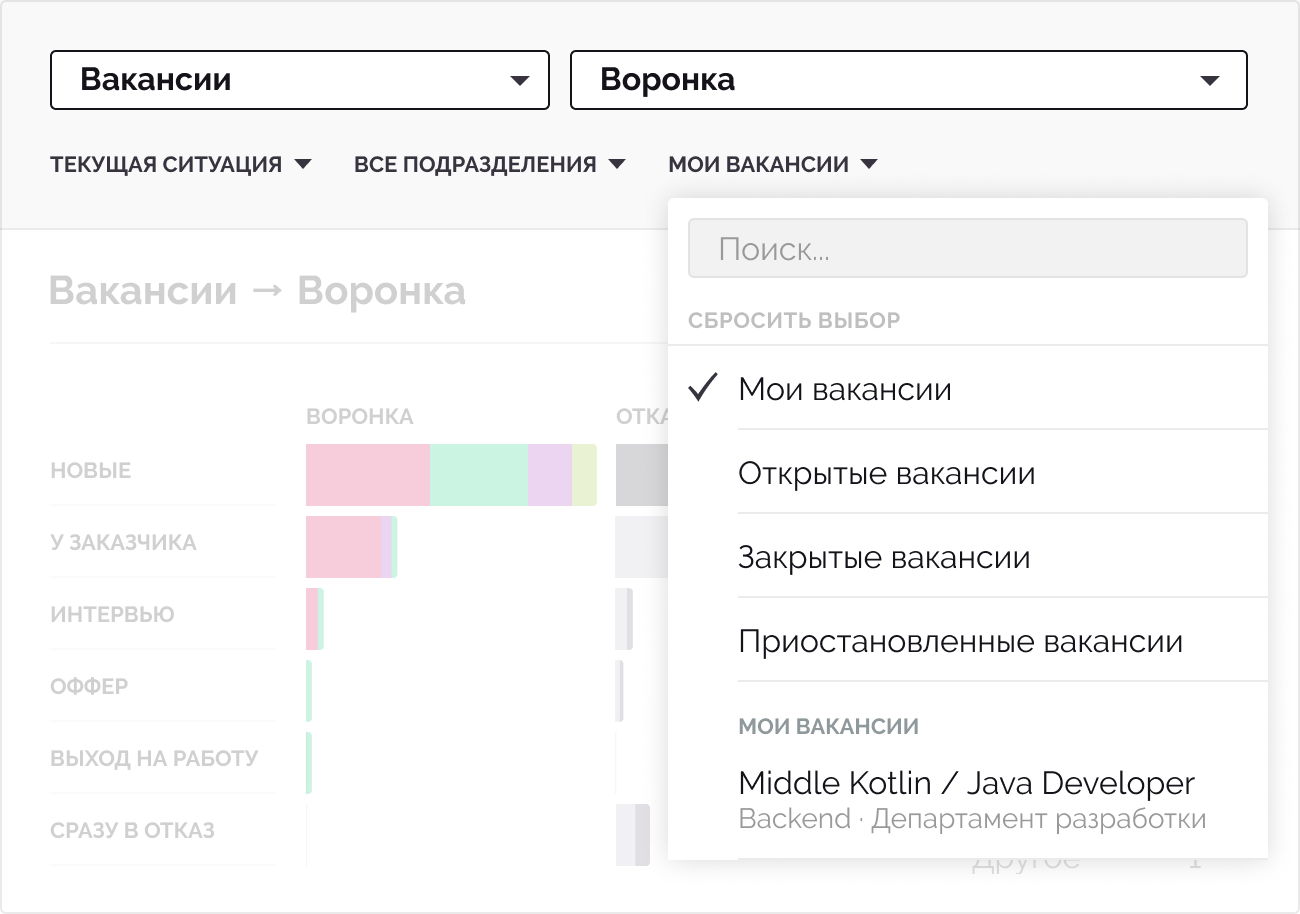Click the arrow icon on Вакансии combo box

click(519, 81)
